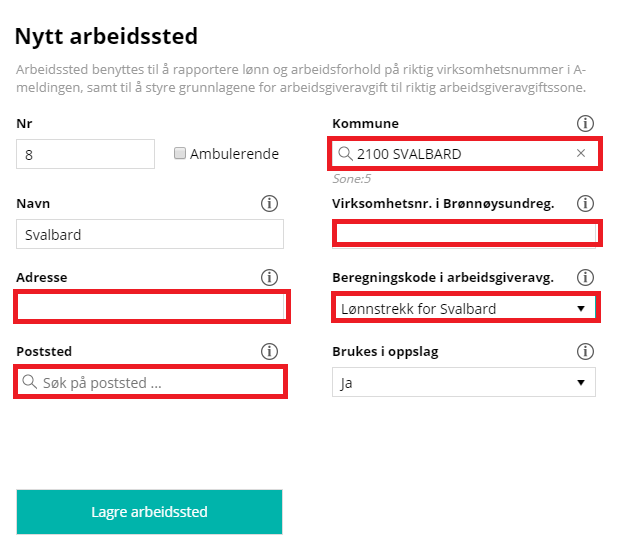Viewport: 618px width, 551px height.
Task: Focus the Navn field containing Svalbard
Action: point(150,234)
